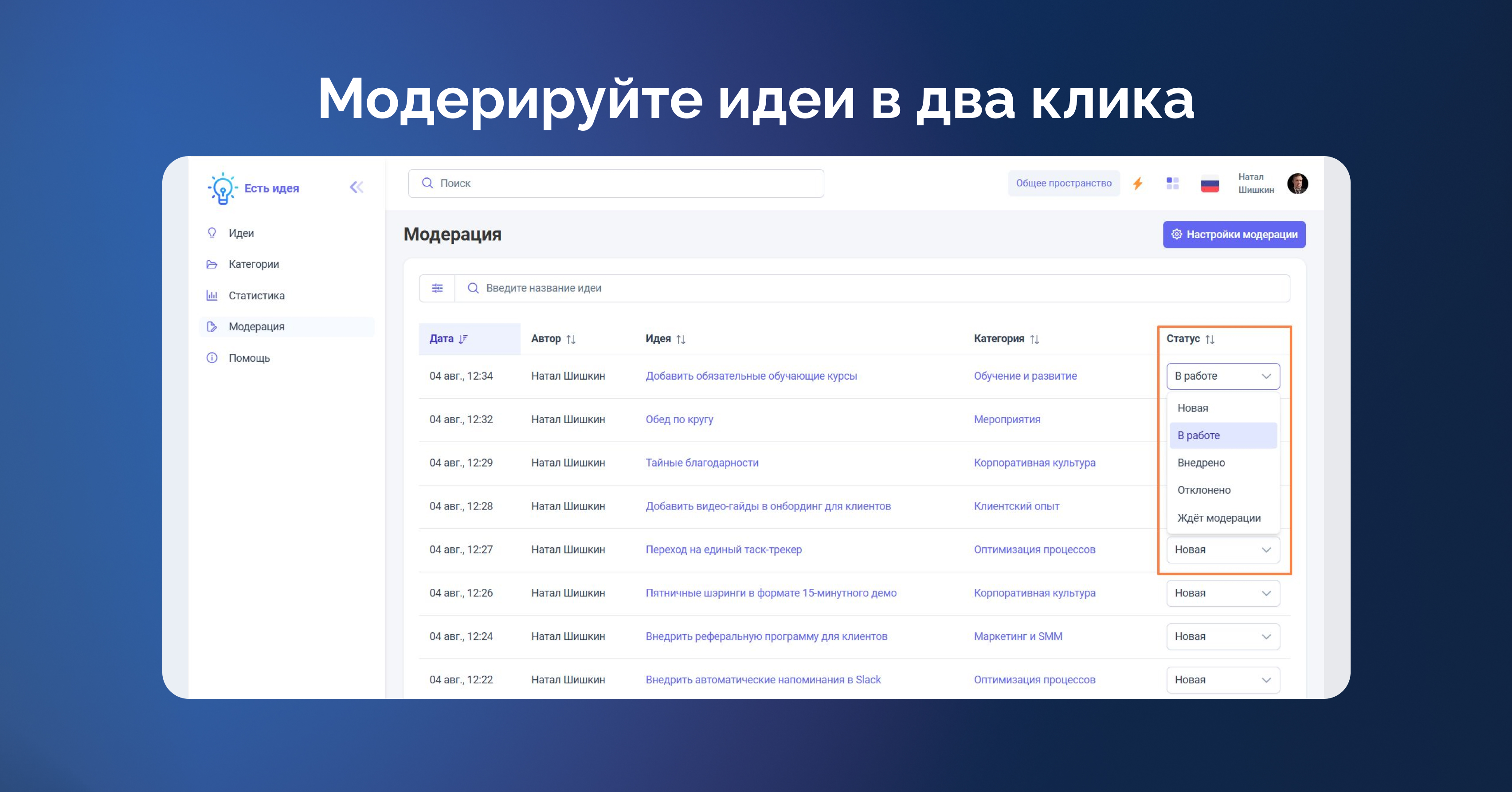Open the apps grid icon
The height and width of the screenshot is (792, 1512).
(1172, 183)
